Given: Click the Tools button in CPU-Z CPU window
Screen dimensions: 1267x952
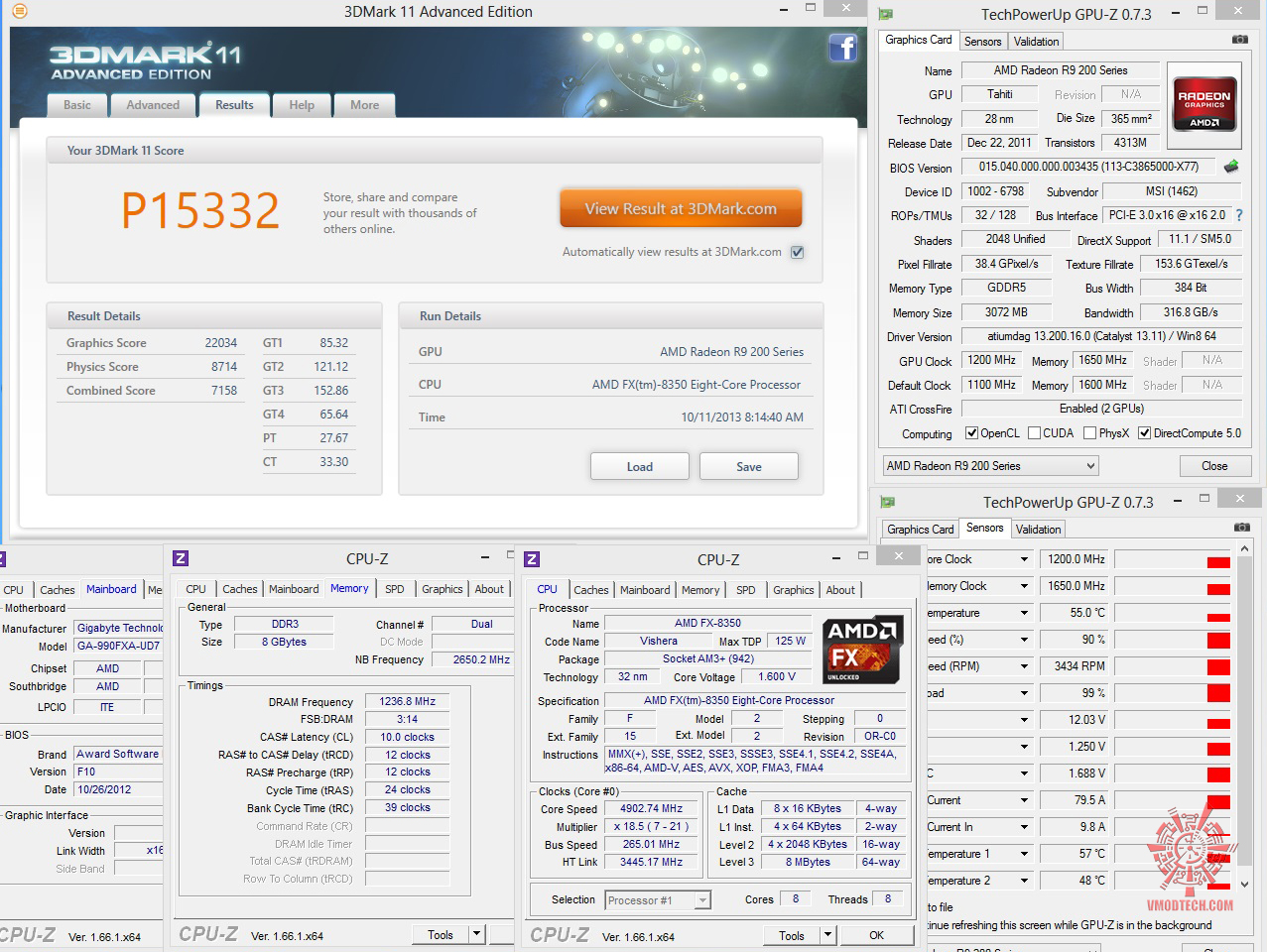Looking at the screenshot, I should coord(792,935).
